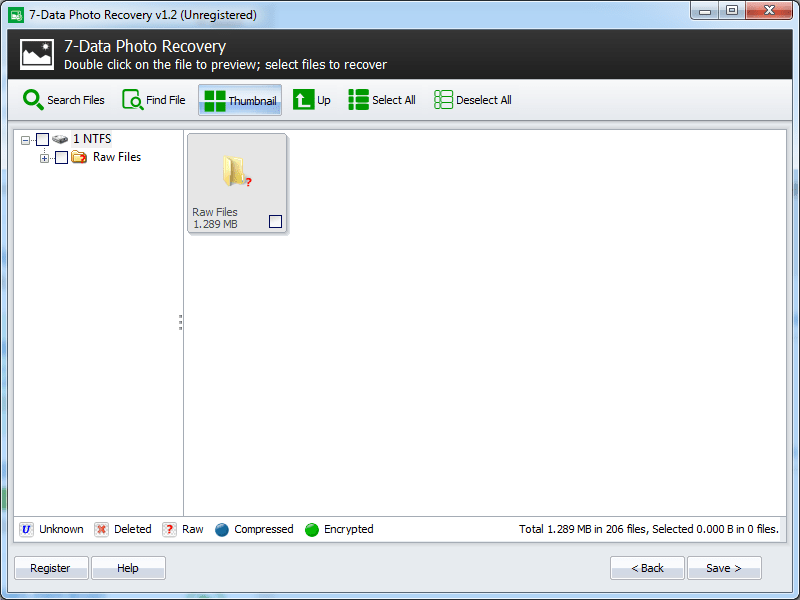Screen dimensions: 800x600
Task: Click the Save button
Action: (724, 567)
